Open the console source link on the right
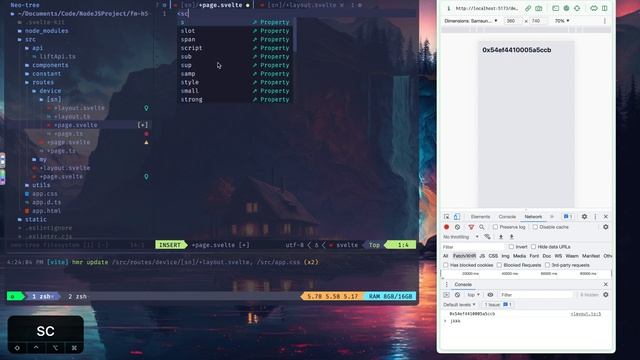The image size is (640, 360). tap(586, 314)
